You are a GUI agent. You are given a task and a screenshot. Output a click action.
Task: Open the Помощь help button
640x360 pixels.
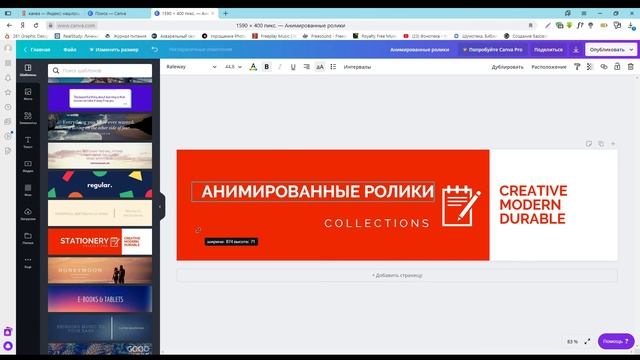coord(616,341)
